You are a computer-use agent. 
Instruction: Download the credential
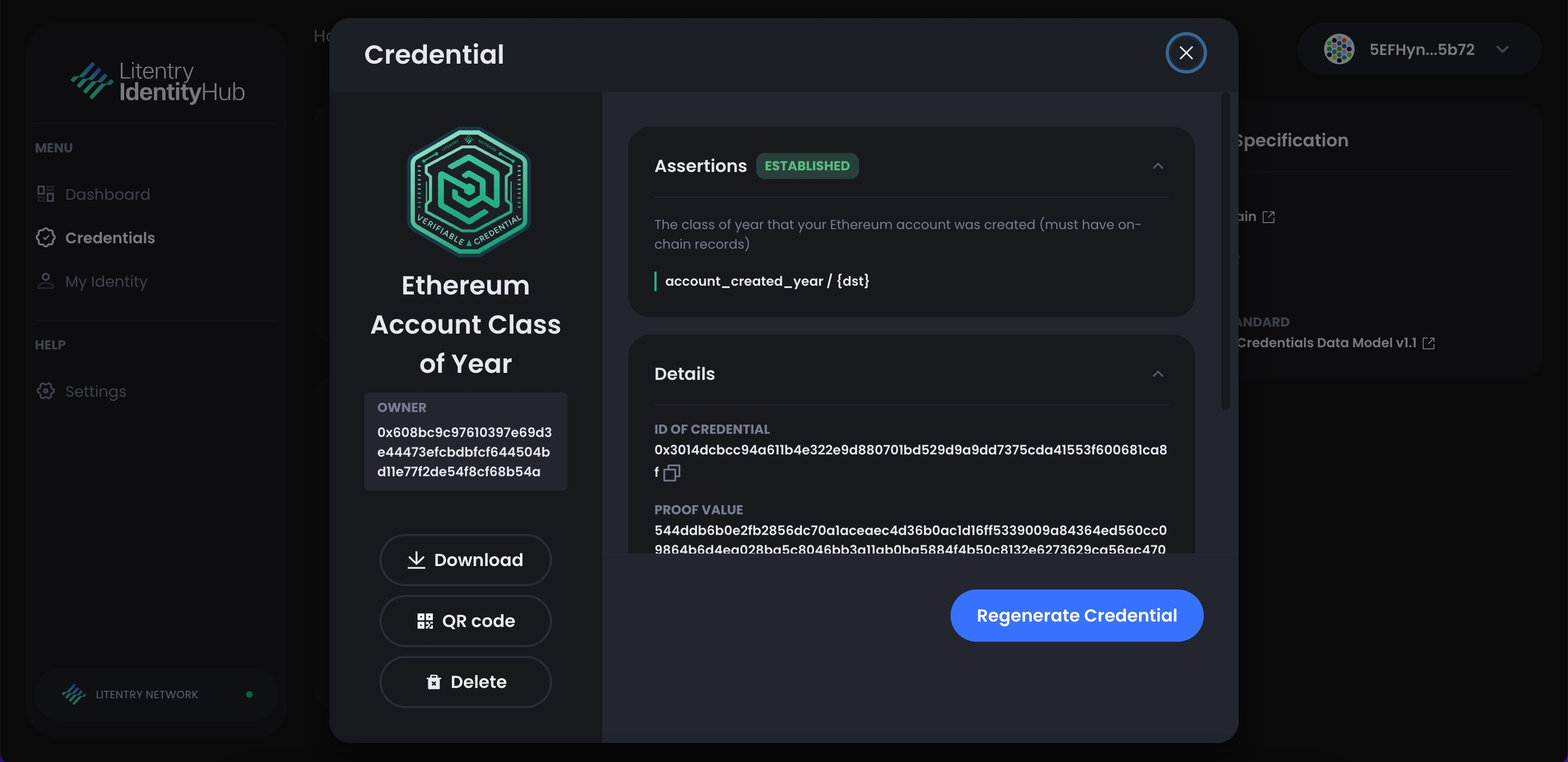[x=465, y=560]
